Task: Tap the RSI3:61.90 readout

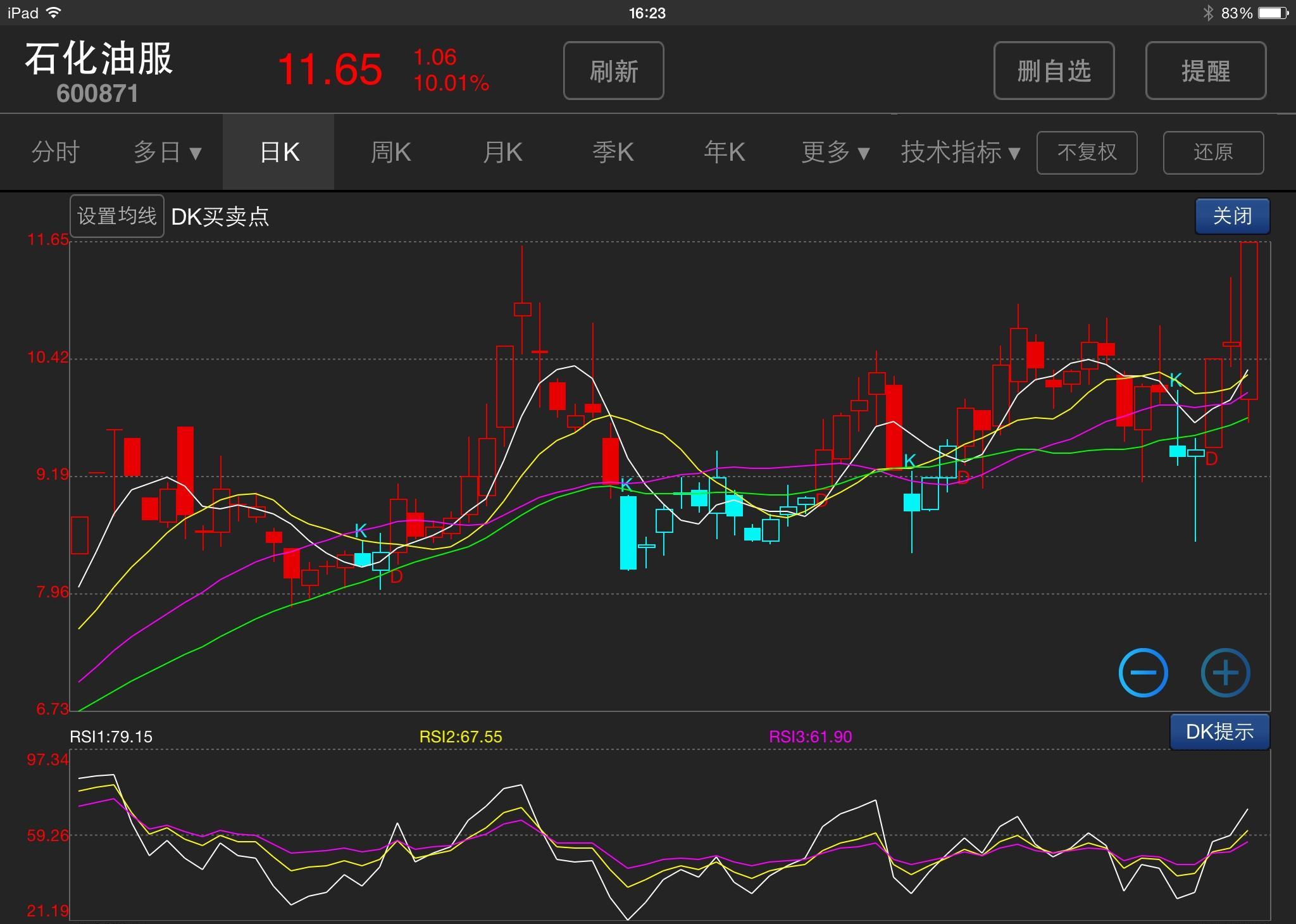Action: (x=811, y=737)
